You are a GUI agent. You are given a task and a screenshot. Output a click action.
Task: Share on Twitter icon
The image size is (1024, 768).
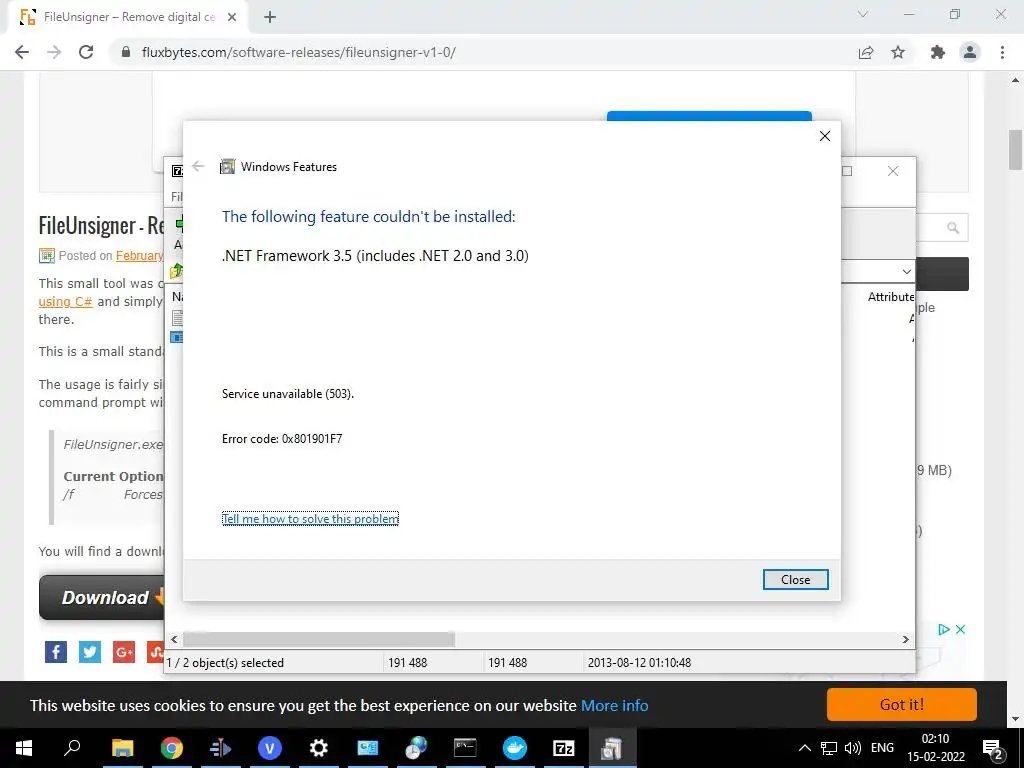click(89, 651)
